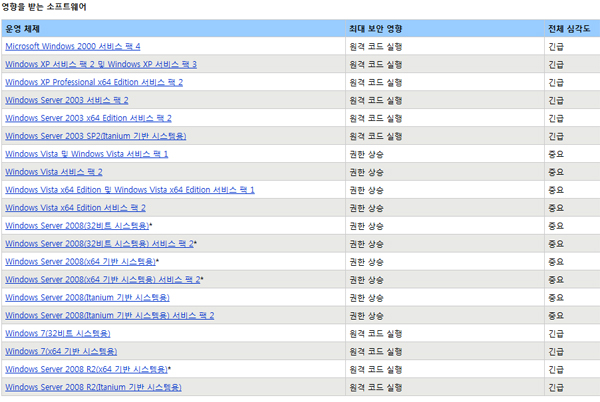Select 긴급 severity in Windows 7(32비트) row
Image resolution: width=600 pixels, height=402 pixels.
click(x=556, y=334)
